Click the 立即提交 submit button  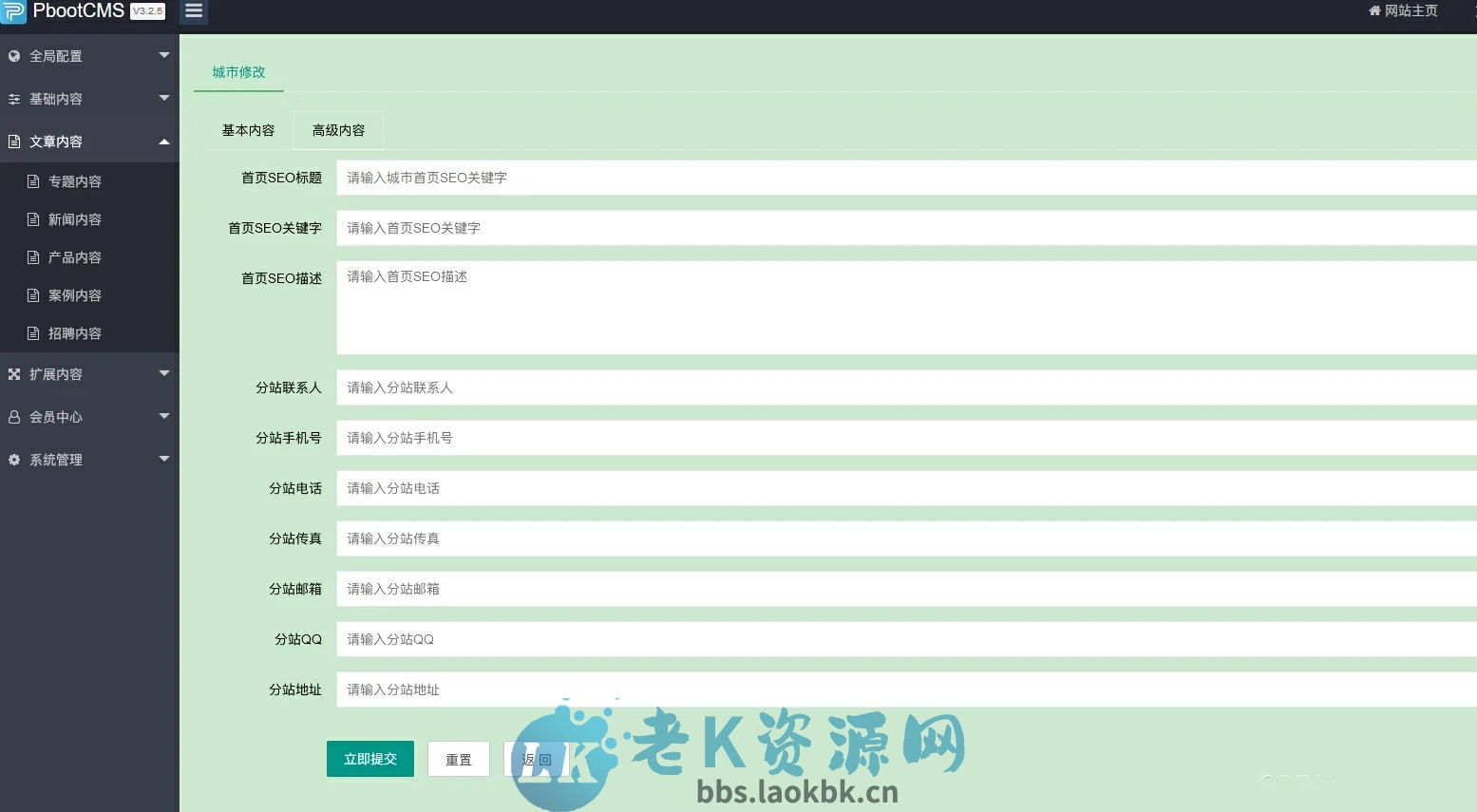(x=369, y=759)
